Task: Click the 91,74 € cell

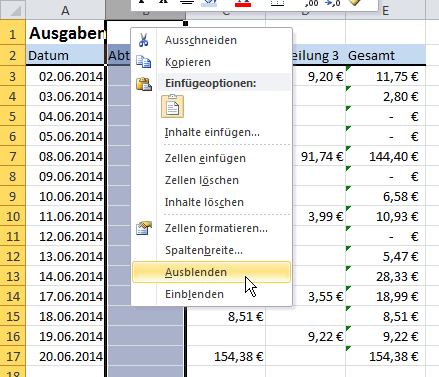Action: click(x=319, y=156)
